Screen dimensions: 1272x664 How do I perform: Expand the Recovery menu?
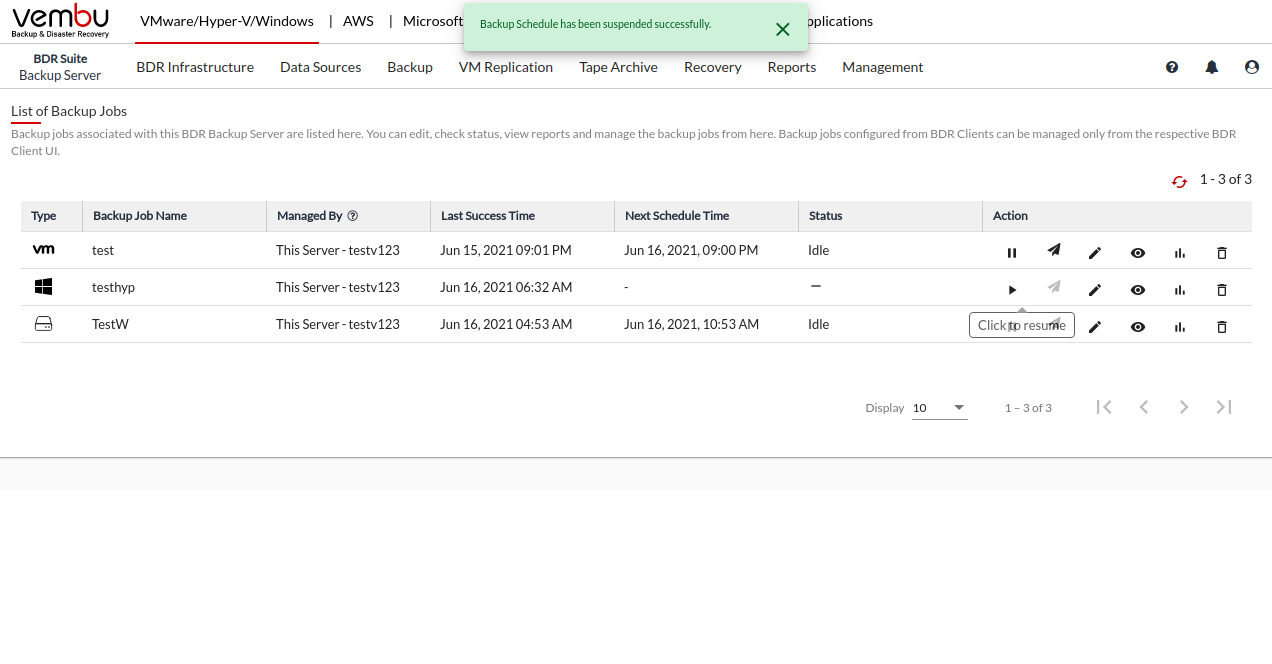(712, 67)
